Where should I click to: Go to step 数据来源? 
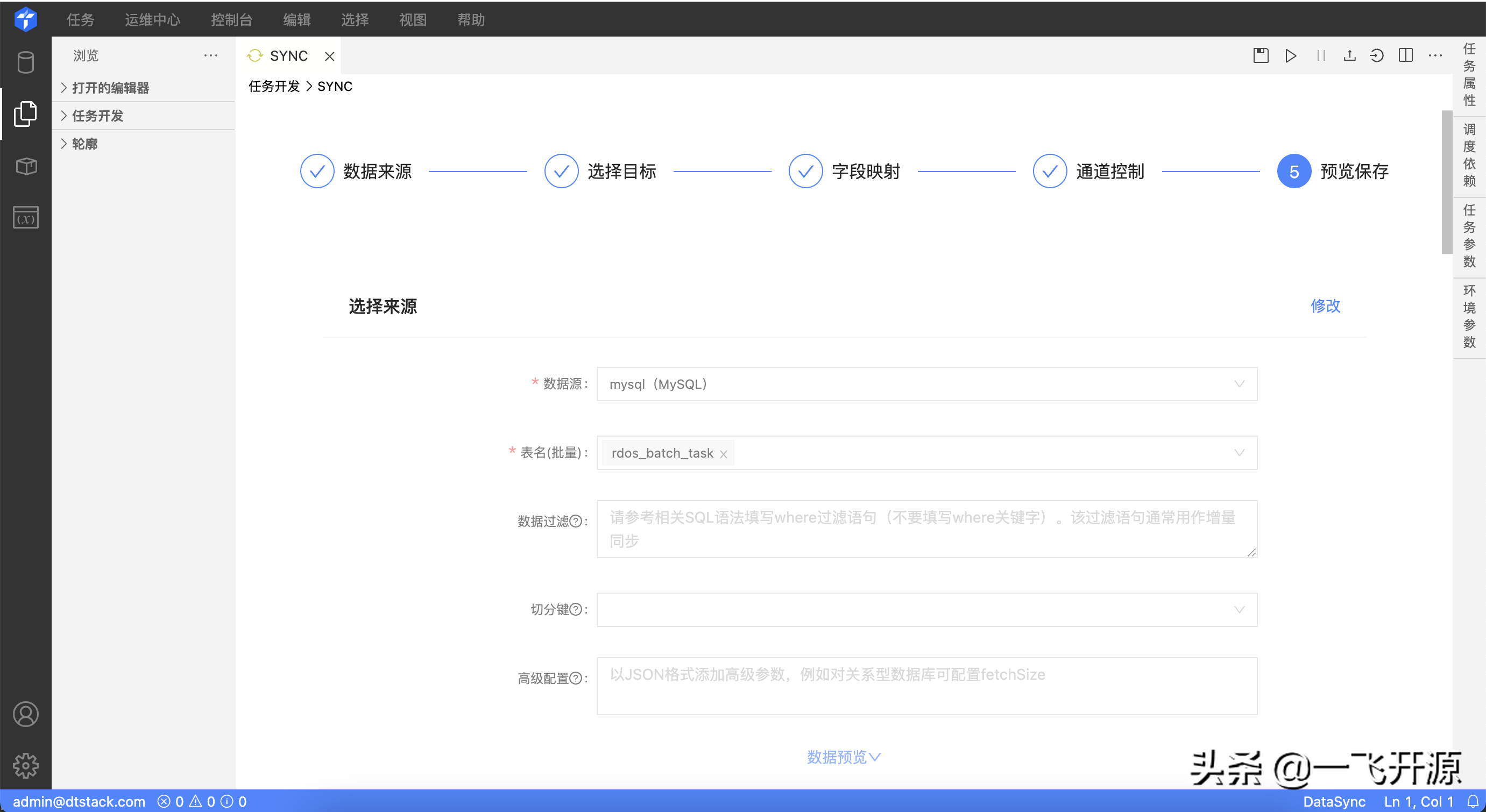(357, 172)
